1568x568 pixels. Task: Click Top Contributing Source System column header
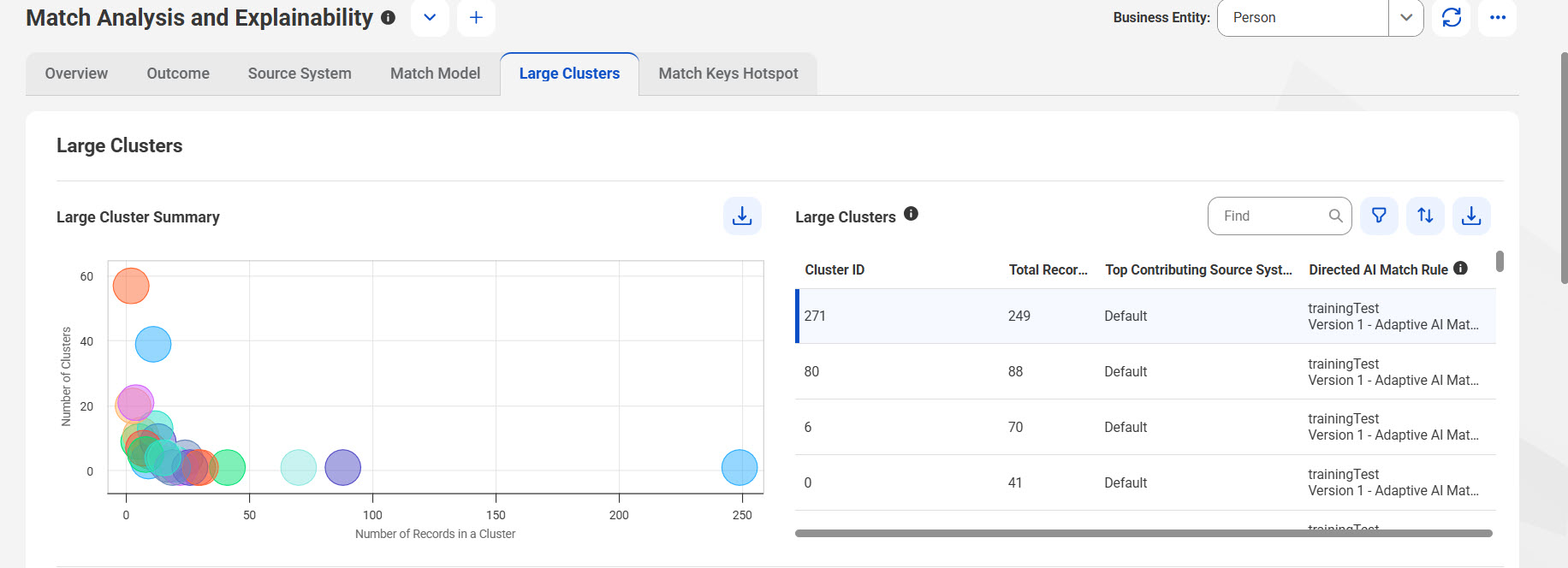coord(1198,269)
